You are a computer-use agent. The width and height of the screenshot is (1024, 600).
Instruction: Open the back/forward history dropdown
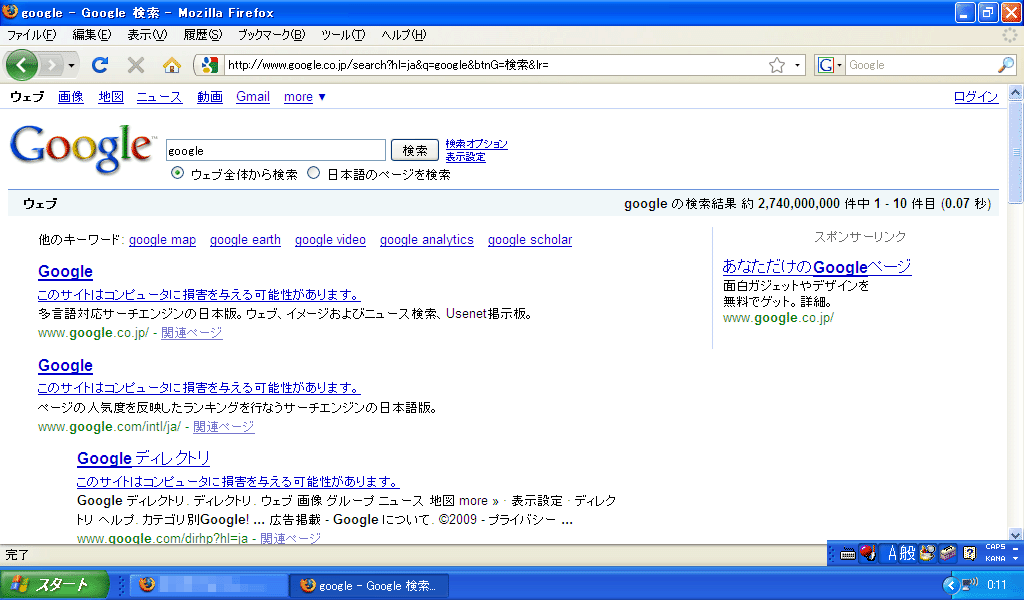point(71,65)
